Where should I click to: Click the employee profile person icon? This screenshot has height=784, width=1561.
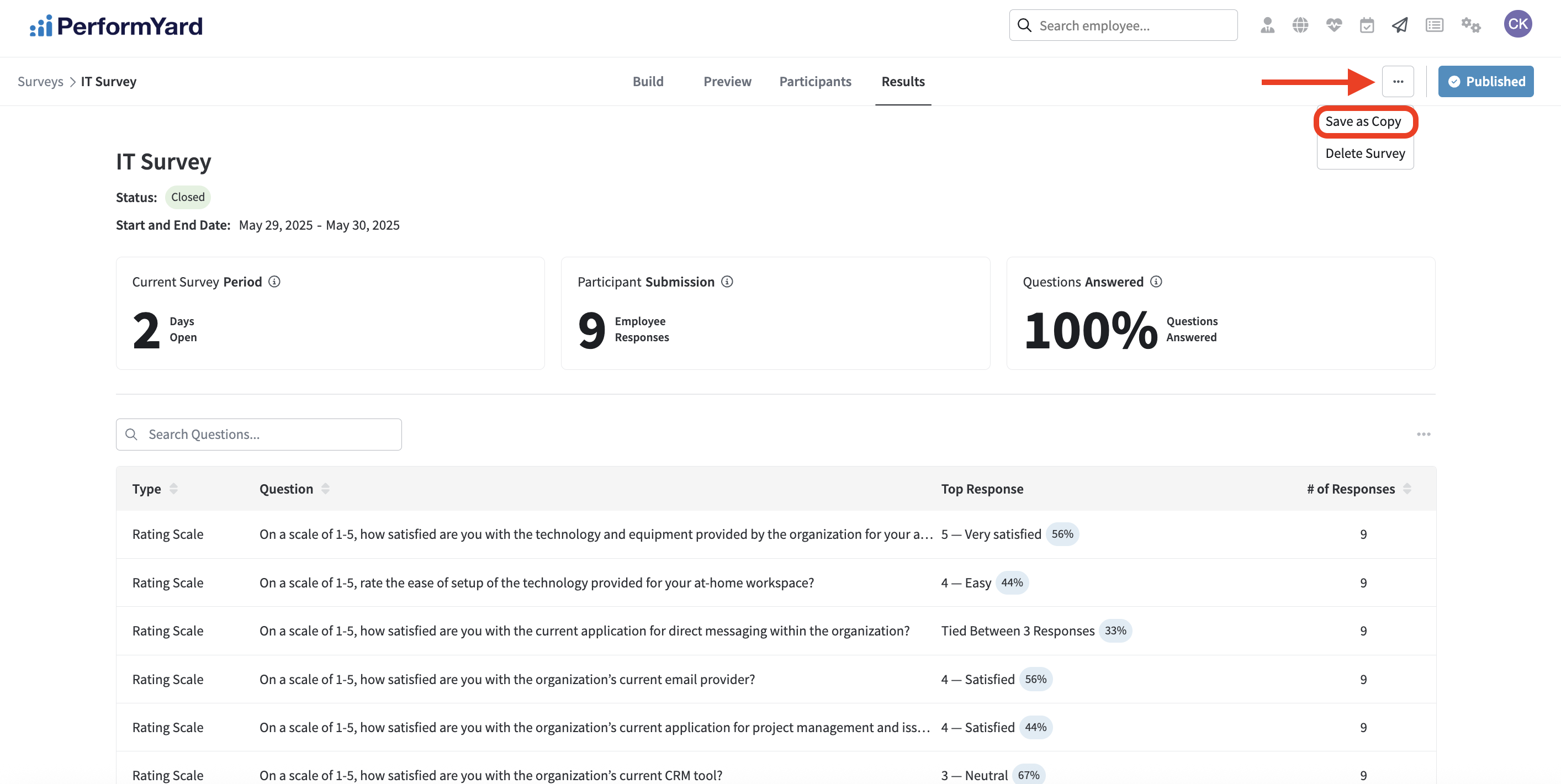coord(1267,25)
